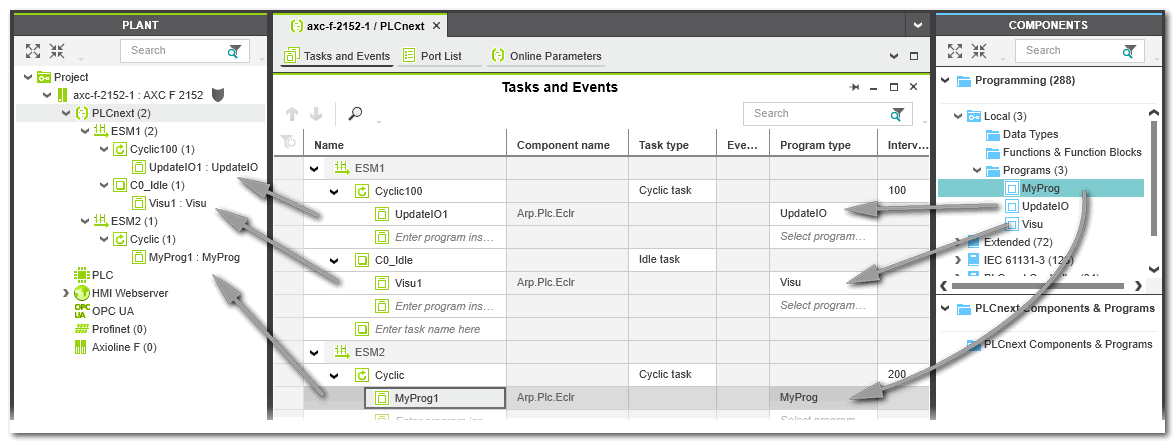
Task: Switch to the Online Parameters tab
Action: pyautogui.click(x=546, y=56)
